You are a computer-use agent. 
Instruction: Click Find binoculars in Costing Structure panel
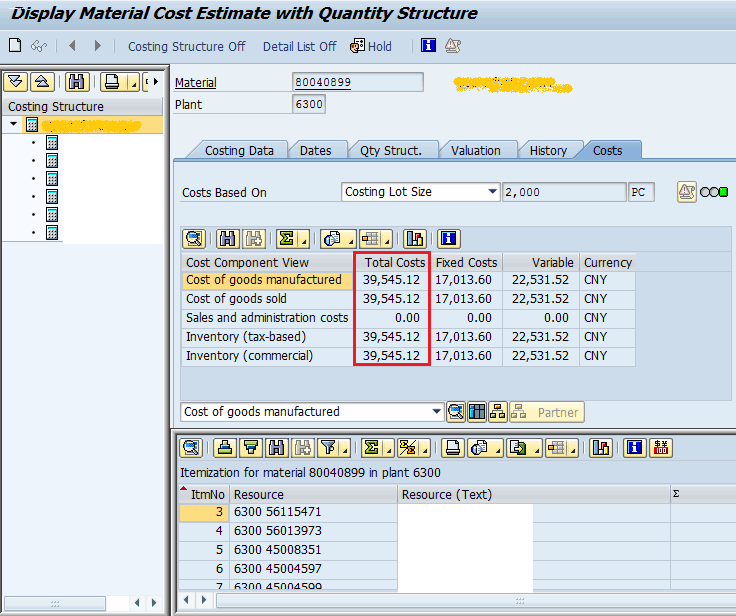[x=77, y=82]
